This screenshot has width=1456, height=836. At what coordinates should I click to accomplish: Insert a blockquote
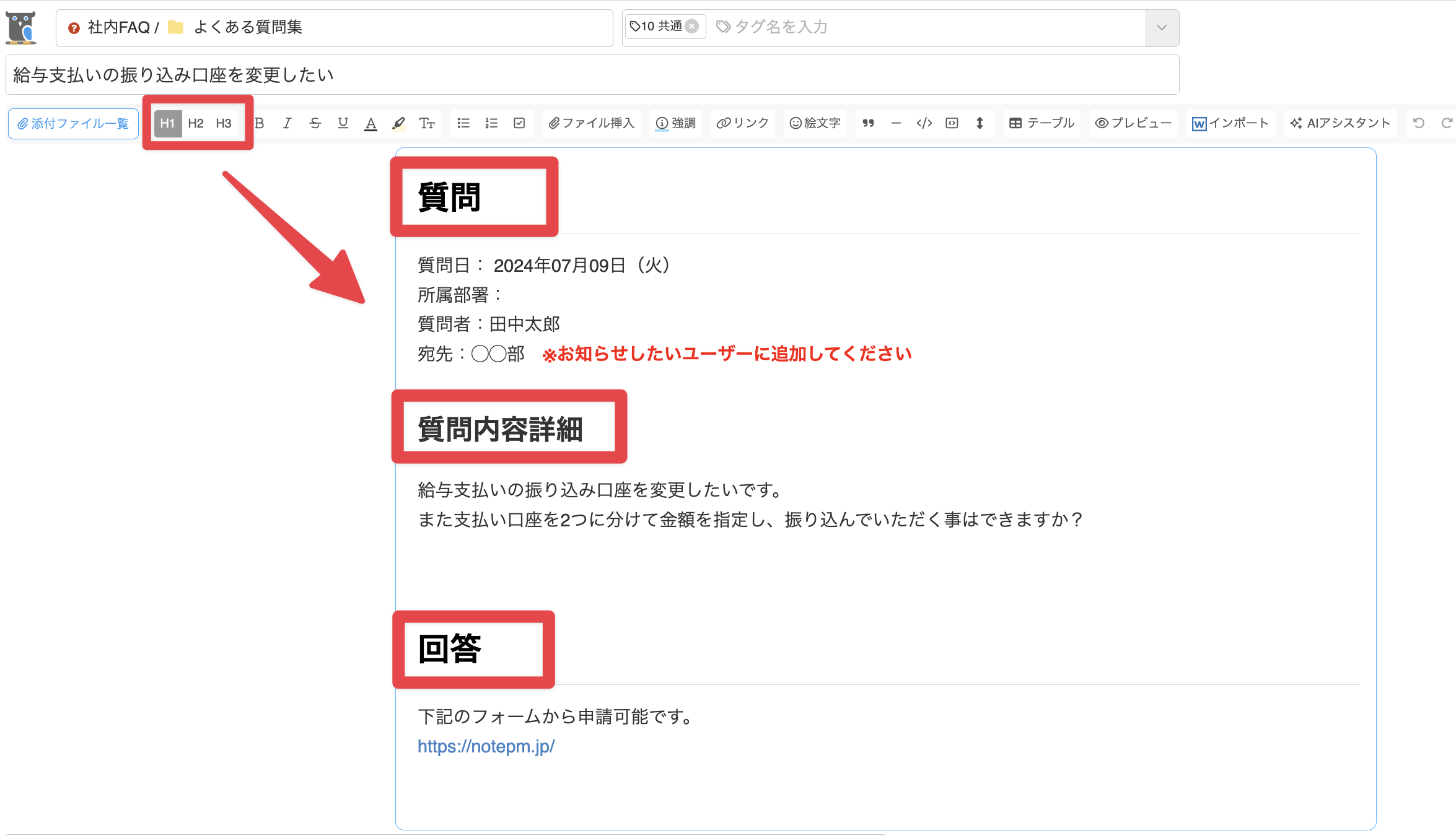point(868,123)
